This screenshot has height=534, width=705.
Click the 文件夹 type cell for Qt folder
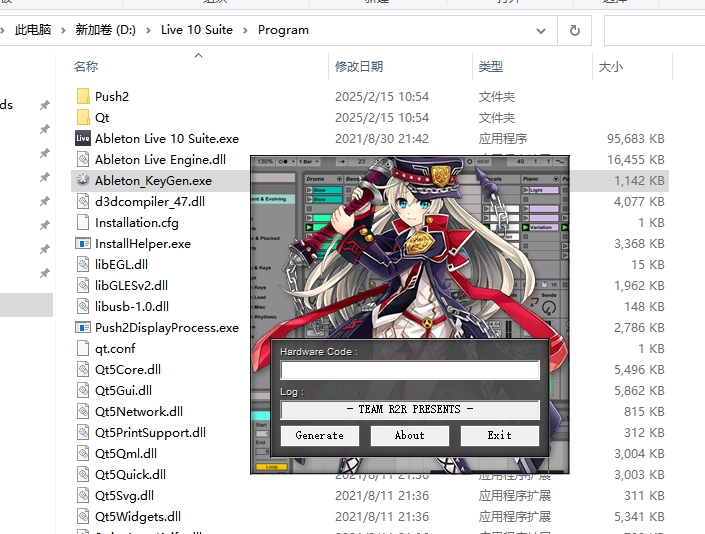[x=496, y=117]
